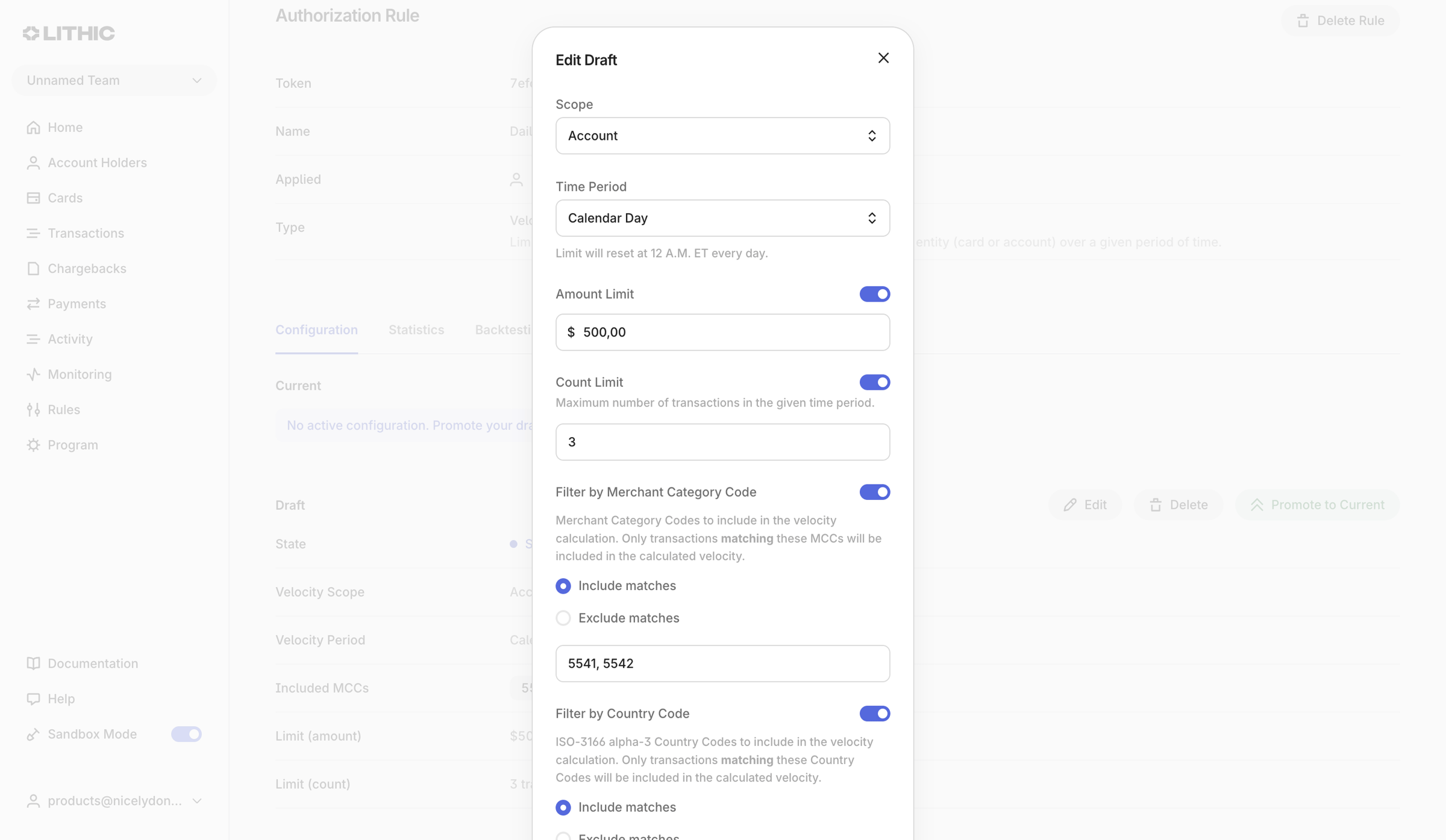The width and height of the screenshot is (1446, 840).
Task: Switch to the Statistics tab
Action: pyautogui.click(x=416, y=329)
